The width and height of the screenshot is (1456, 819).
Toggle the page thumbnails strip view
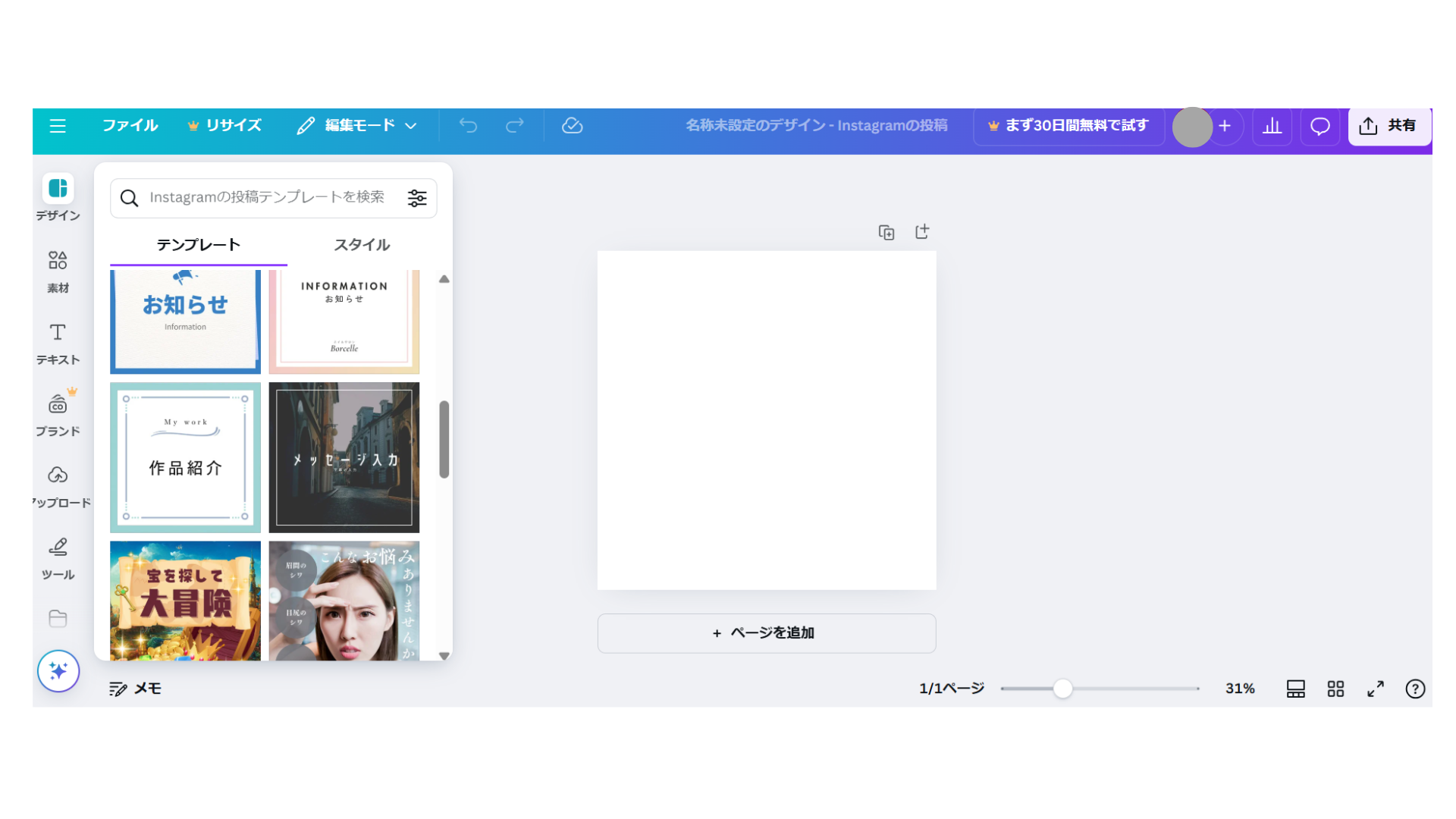pyautogui.click(x=1295, y=689)
